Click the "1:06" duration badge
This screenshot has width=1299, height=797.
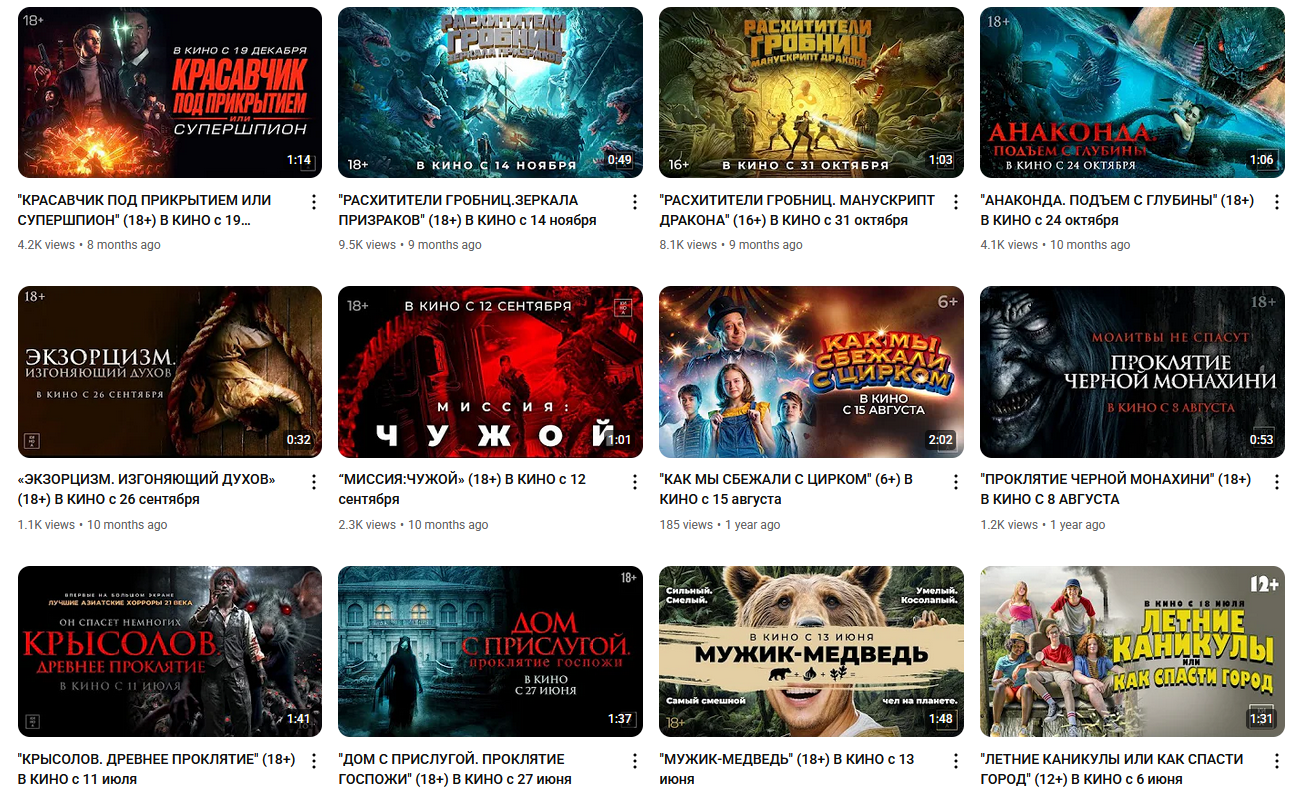pos(1262,160)
